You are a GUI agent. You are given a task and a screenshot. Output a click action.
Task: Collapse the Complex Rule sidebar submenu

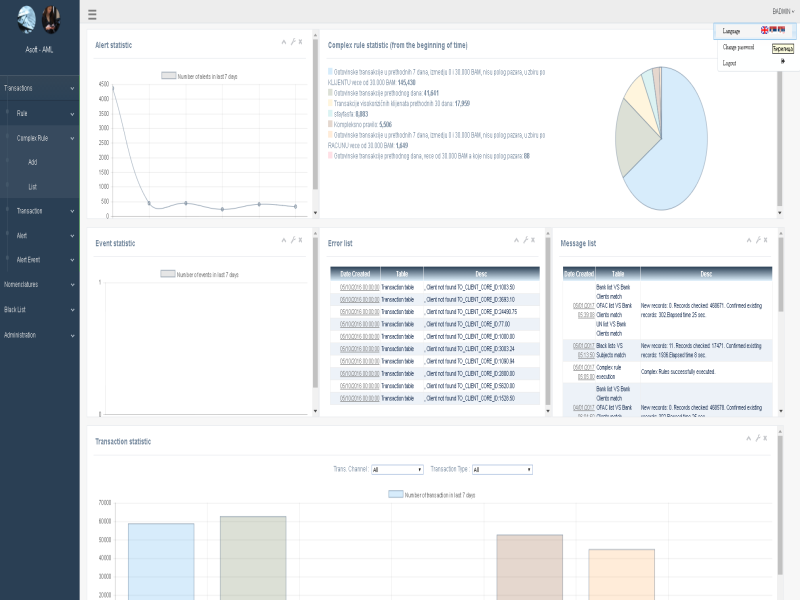point(40,138)
